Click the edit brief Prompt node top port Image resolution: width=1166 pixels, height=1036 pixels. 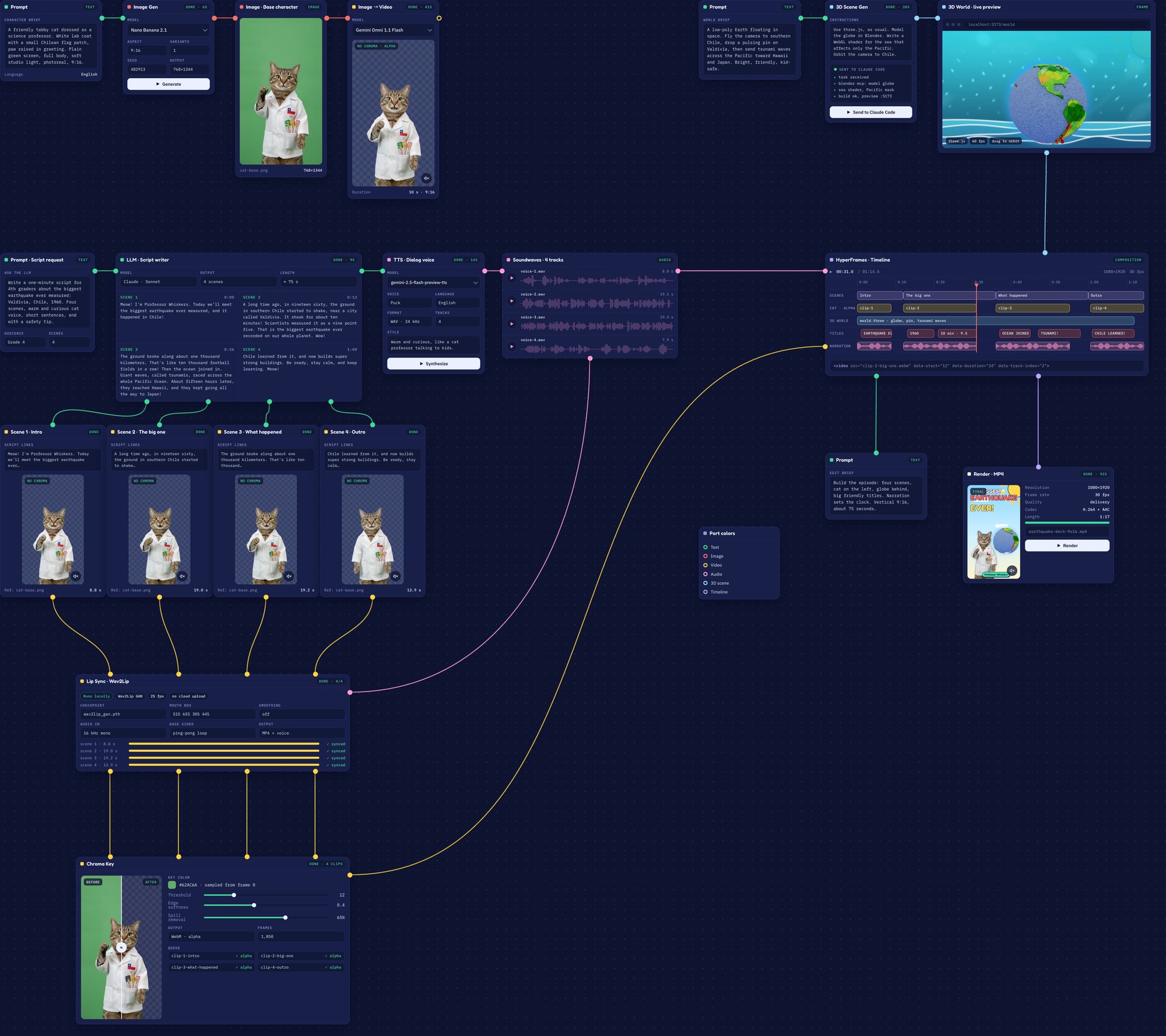(876, 453)
